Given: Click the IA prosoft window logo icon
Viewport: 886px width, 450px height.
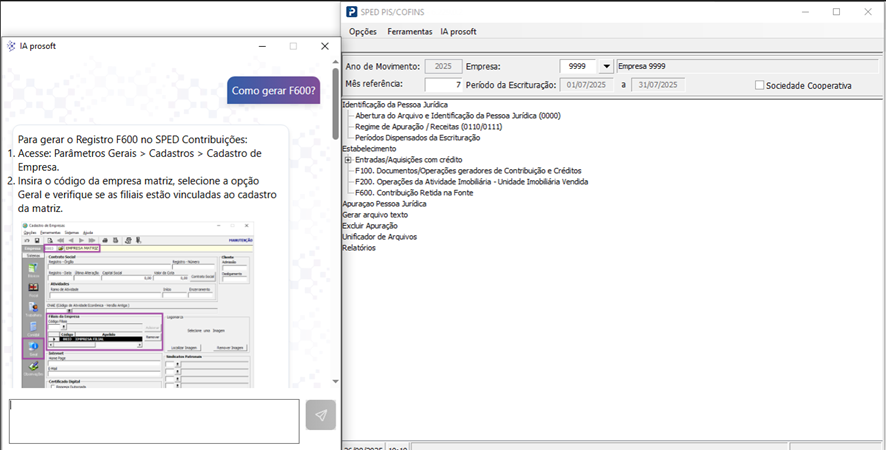Looking at the screenshot, I should (11, 46).
